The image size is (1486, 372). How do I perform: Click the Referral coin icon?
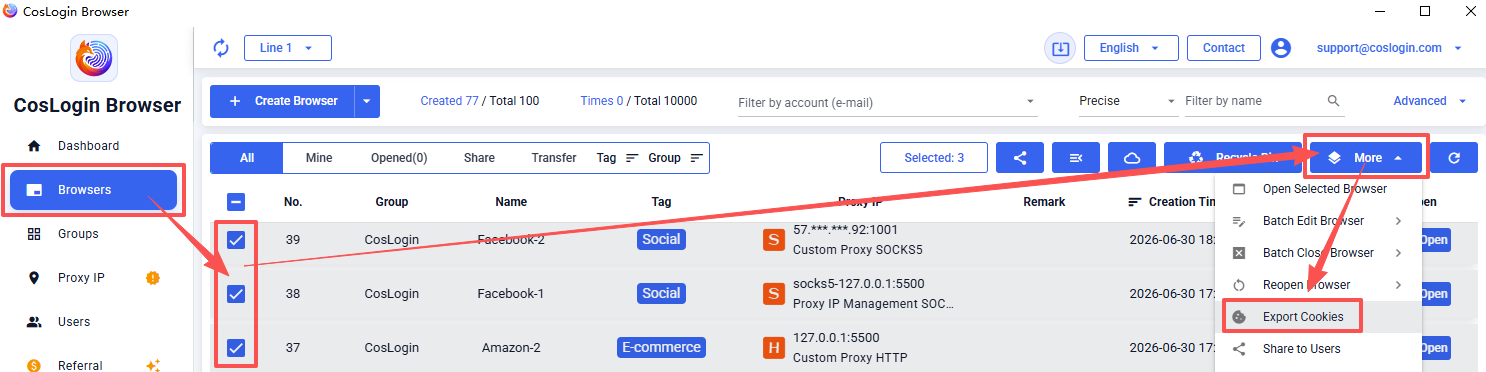coord(34,366)
